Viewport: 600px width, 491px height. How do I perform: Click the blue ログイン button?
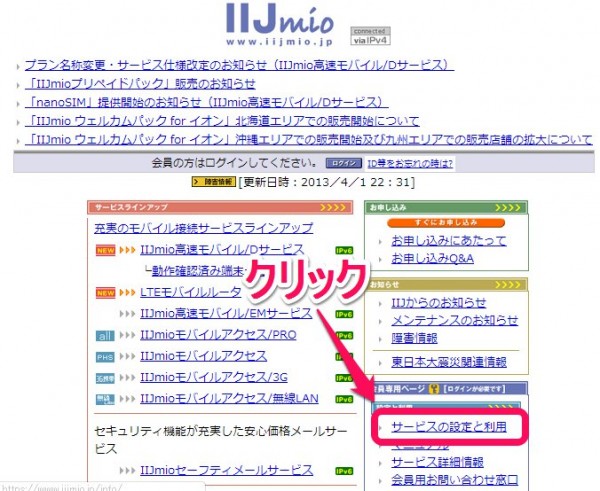(344, 163)
